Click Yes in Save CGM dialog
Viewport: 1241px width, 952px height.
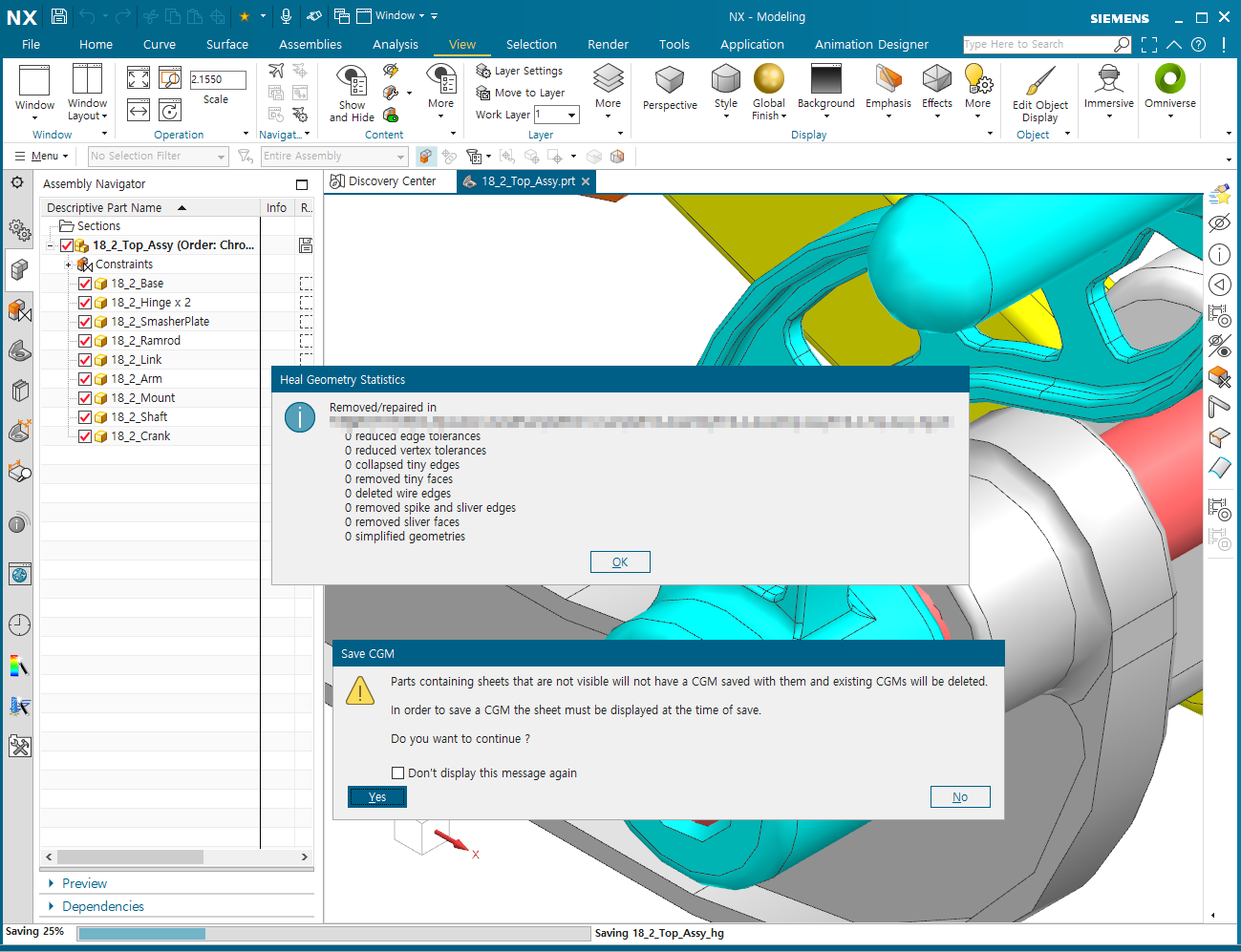[377, 797]
